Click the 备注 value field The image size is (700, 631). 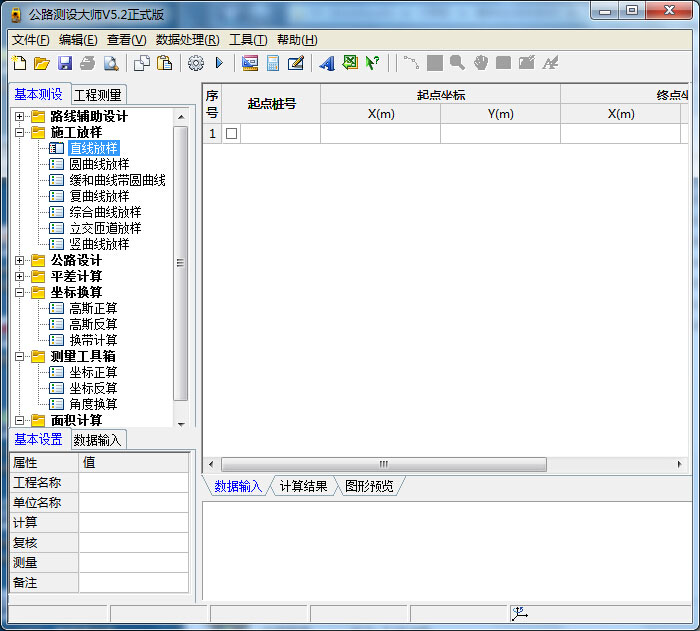coord(133,583)
